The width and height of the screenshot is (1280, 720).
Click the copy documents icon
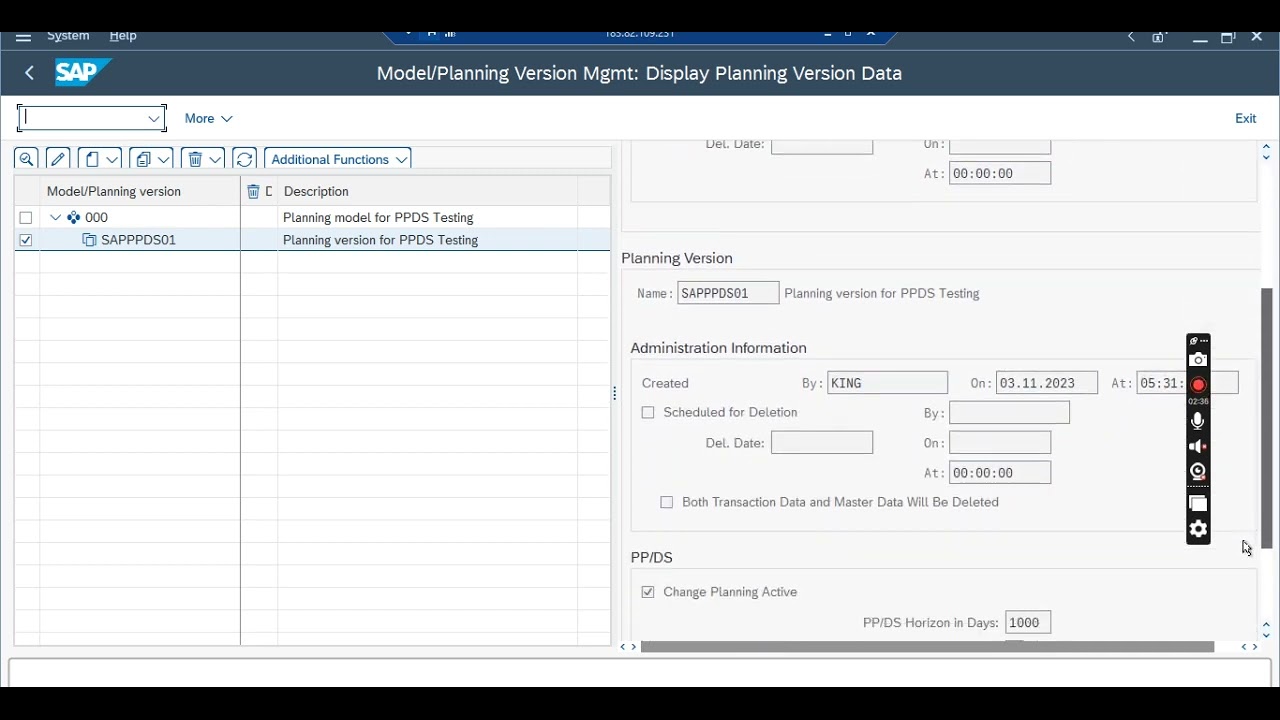click(x=143, y=159)
